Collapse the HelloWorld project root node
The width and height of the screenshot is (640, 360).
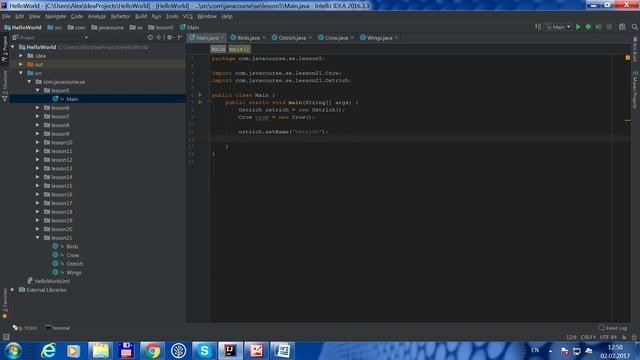click(13, 47)
